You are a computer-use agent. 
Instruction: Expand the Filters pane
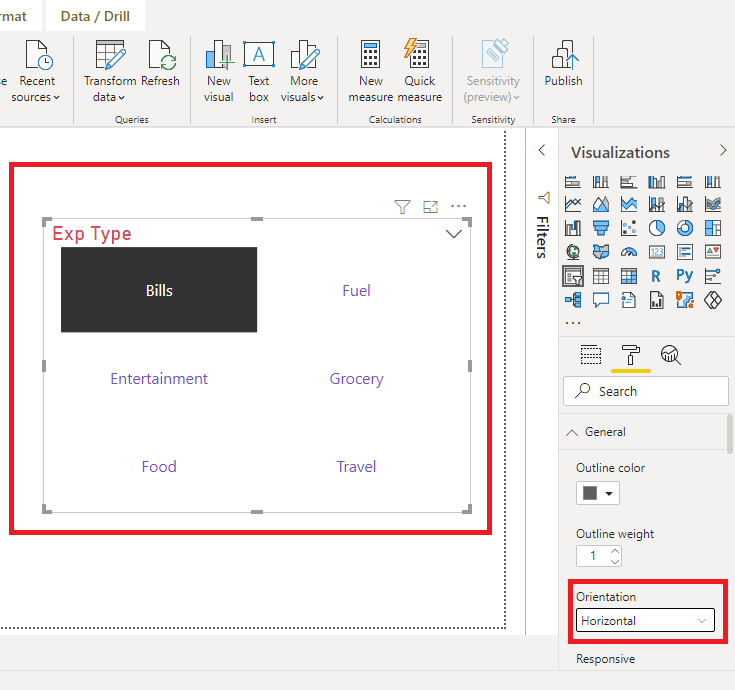542,150
